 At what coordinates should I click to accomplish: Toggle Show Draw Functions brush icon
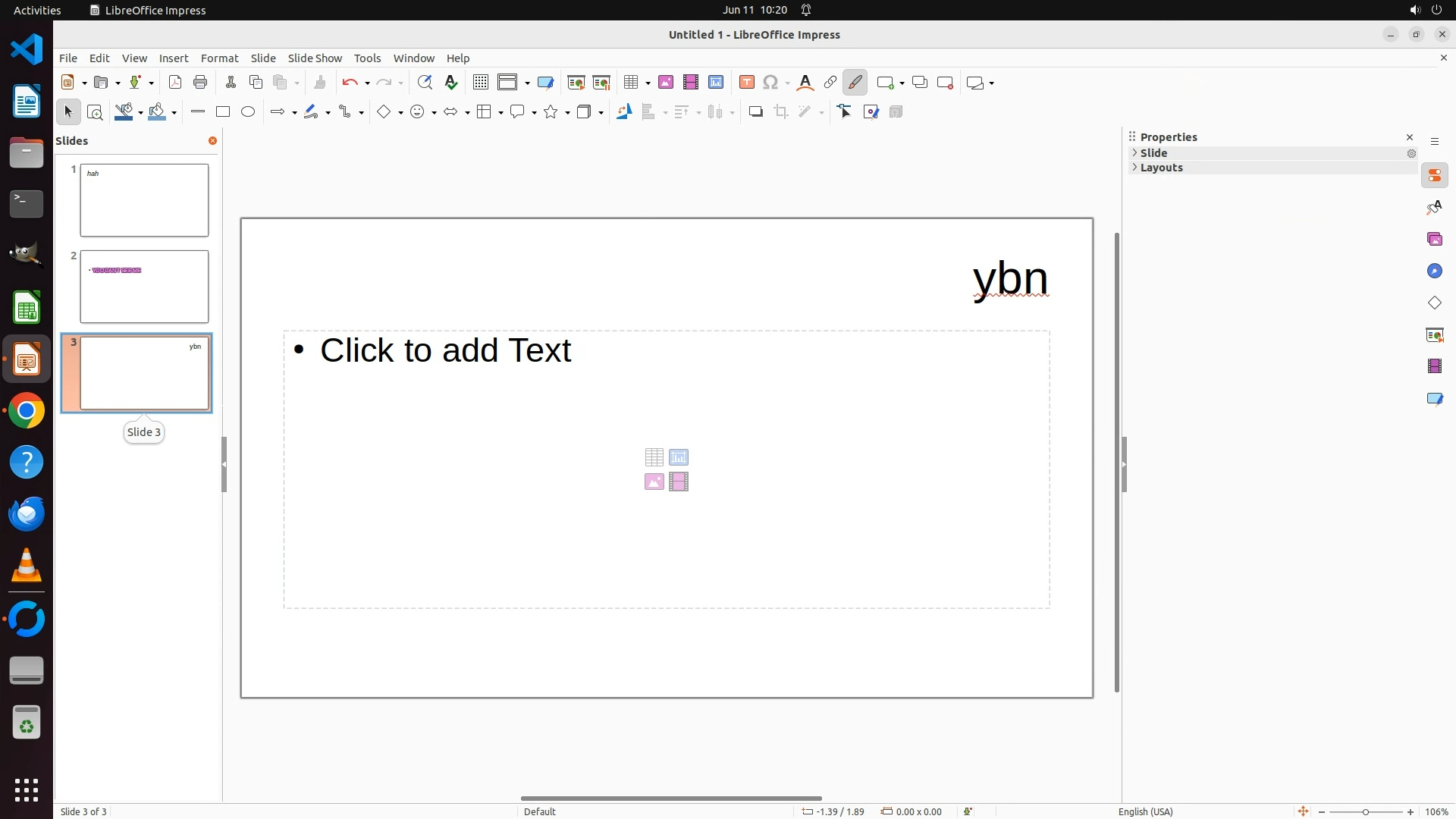coord(855,83)
